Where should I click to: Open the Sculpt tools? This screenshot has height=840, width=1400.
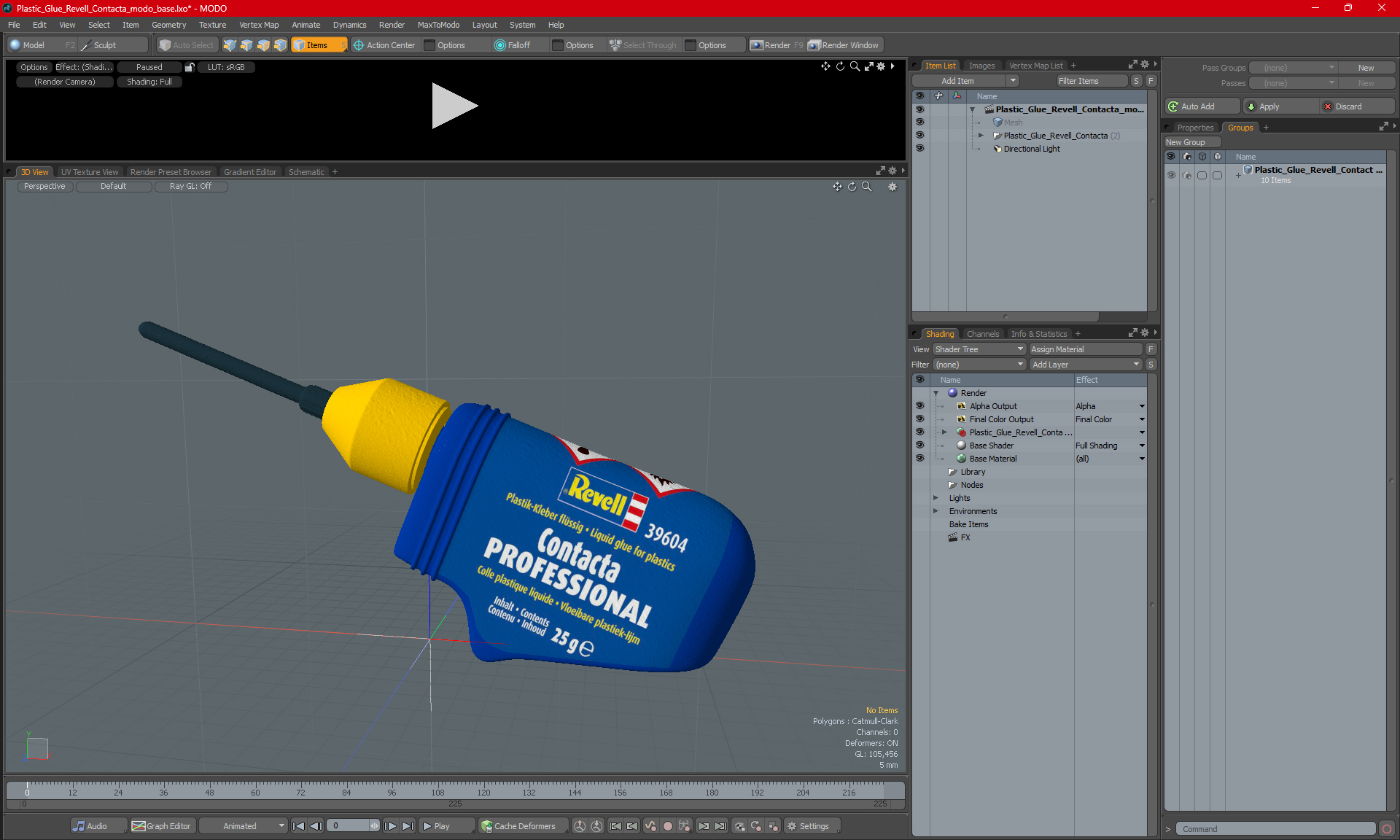pyautogui.click(x=112, y=45)
